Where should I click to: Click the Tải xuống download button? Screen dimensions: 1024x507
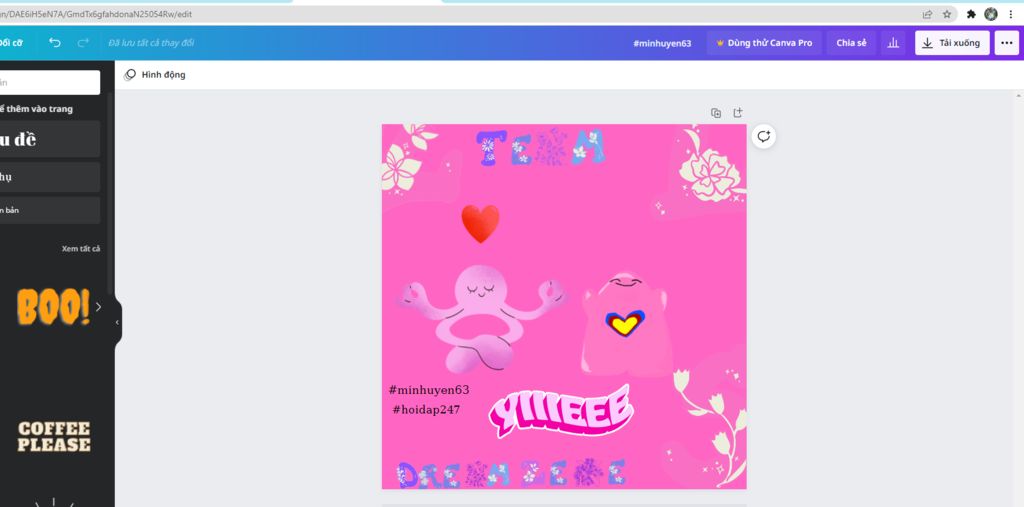952,42
